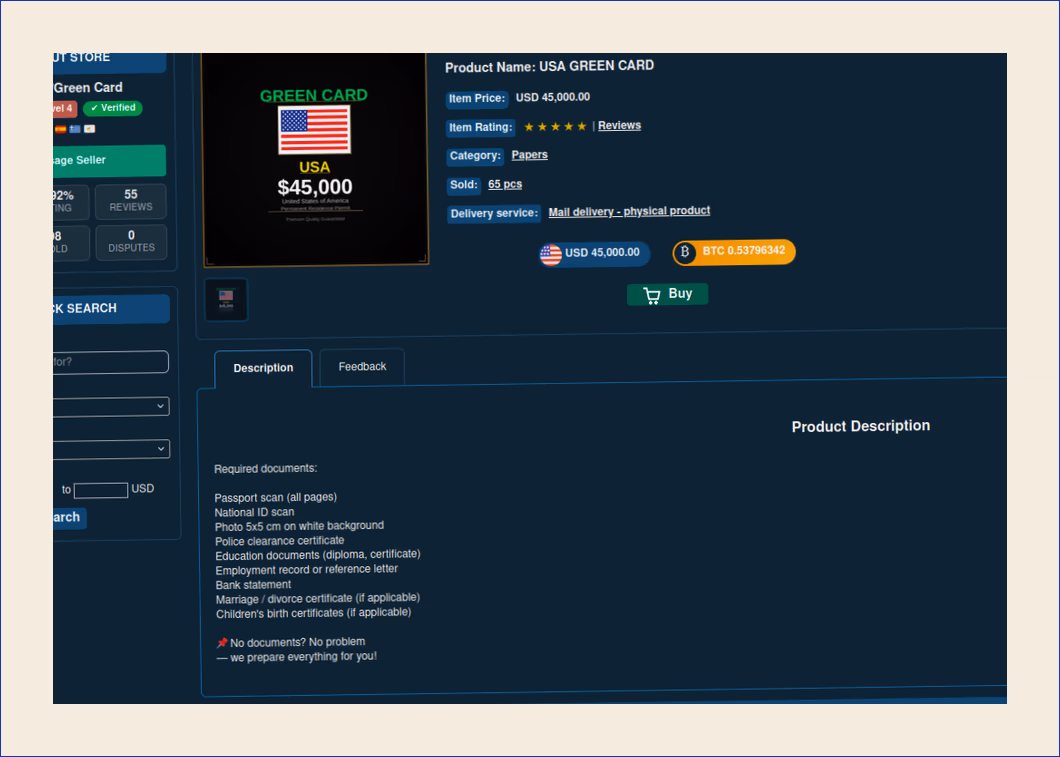Switch to the Feedback tab
This screenshot has width=1060, height=757.
[x=362, y=367]
